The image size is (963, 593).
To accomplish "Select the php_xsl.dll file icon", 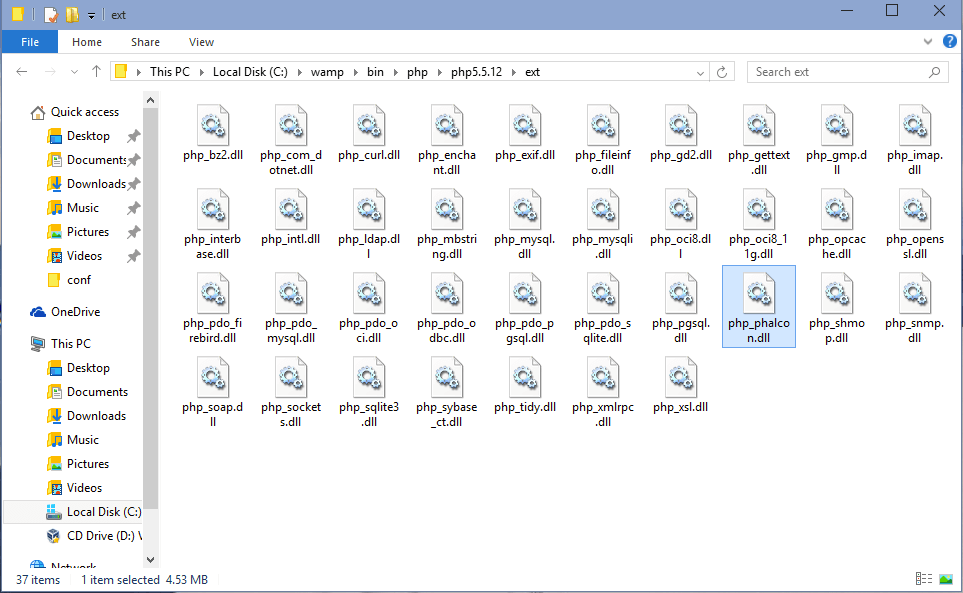I will click(680, 379).
